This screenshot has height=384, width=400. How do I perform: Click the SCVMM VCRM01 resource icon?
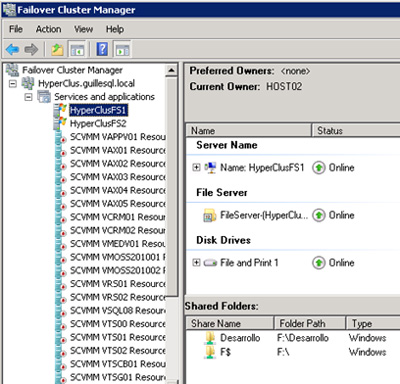pos(61,217)
